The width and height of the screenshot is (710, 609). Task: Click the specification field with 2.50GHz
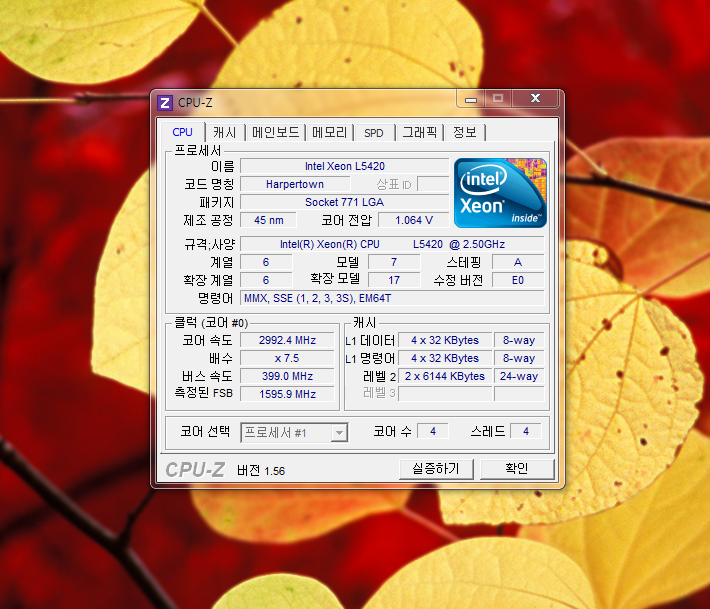tap(392, 244)
